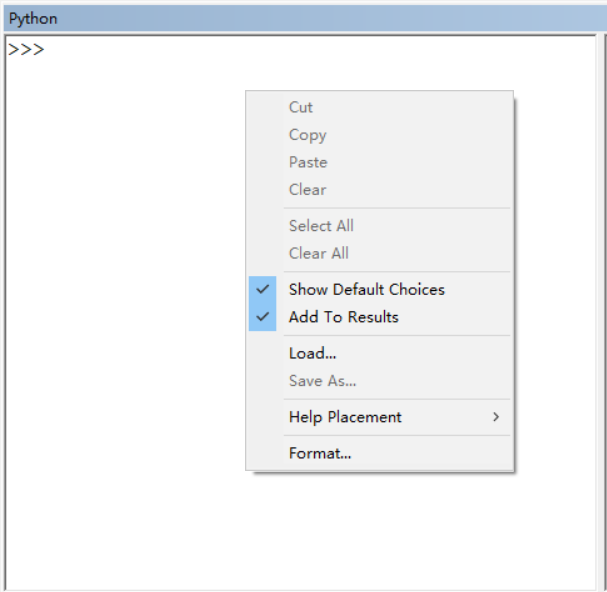Click the Save As... menu entry
Viewport: 607px width, 592px height.
[x=322, y=381]
